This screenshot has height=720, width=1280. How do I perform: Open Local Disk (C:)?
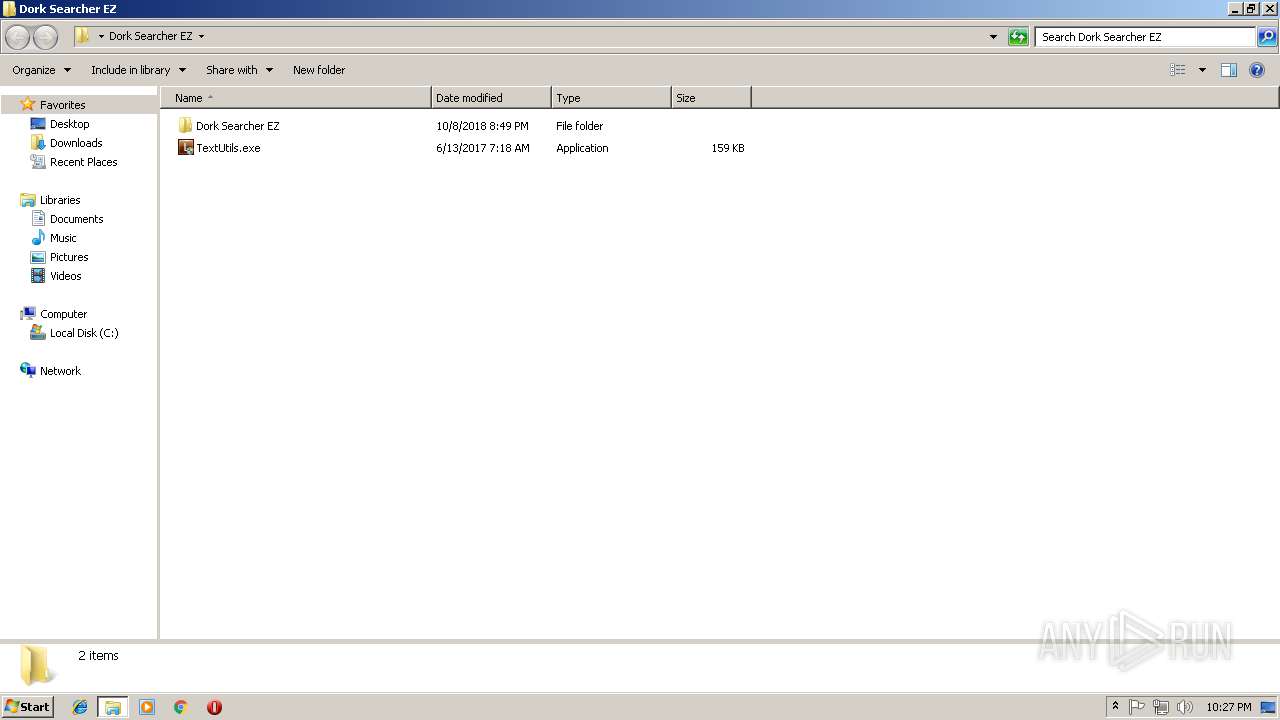tap(83, 333)
